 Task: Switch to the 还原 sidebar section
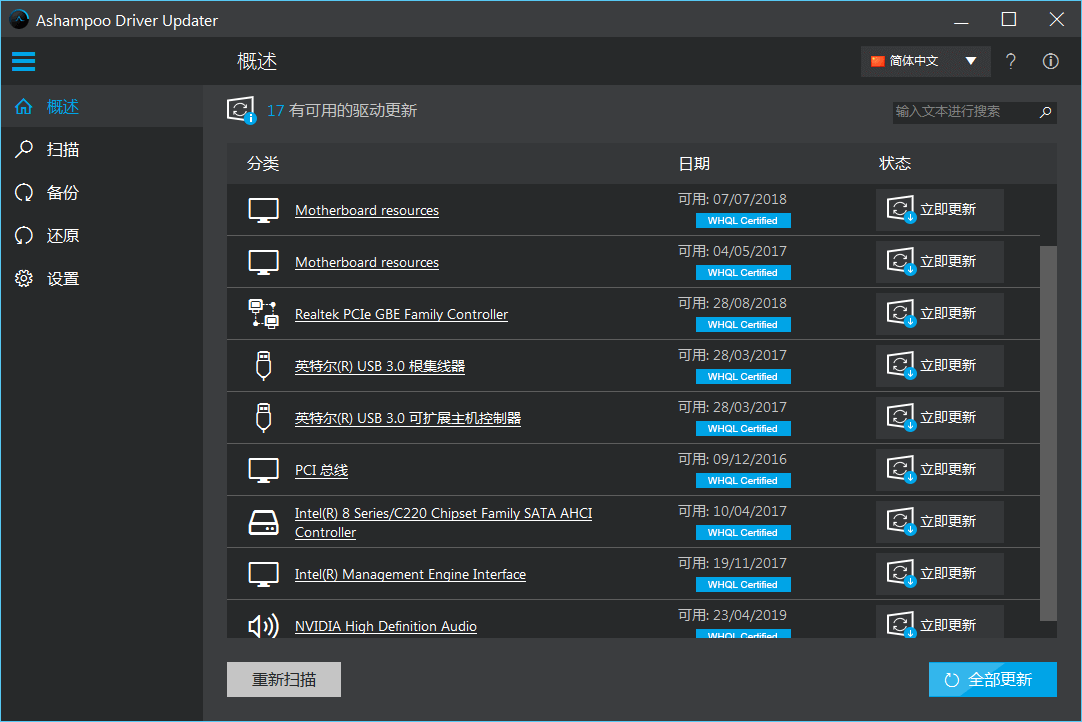[x=62, y=236]
